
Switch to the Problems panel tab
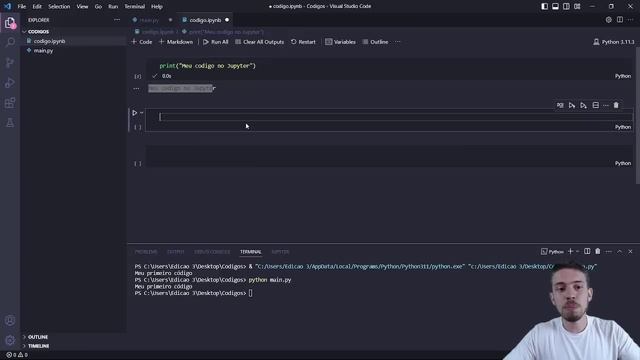click(146, 252)
